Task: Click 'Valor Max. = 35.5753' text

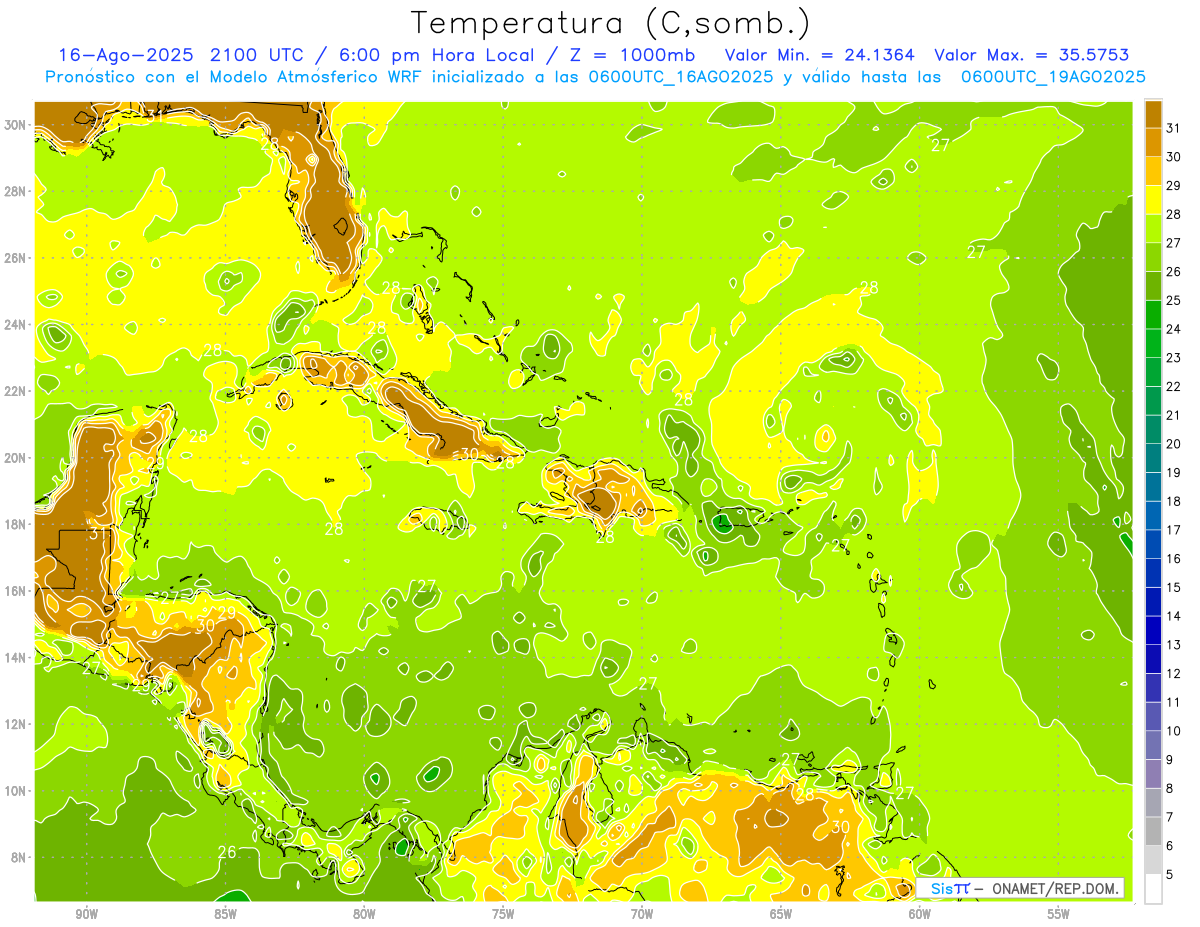Action: coord(1032,55)
